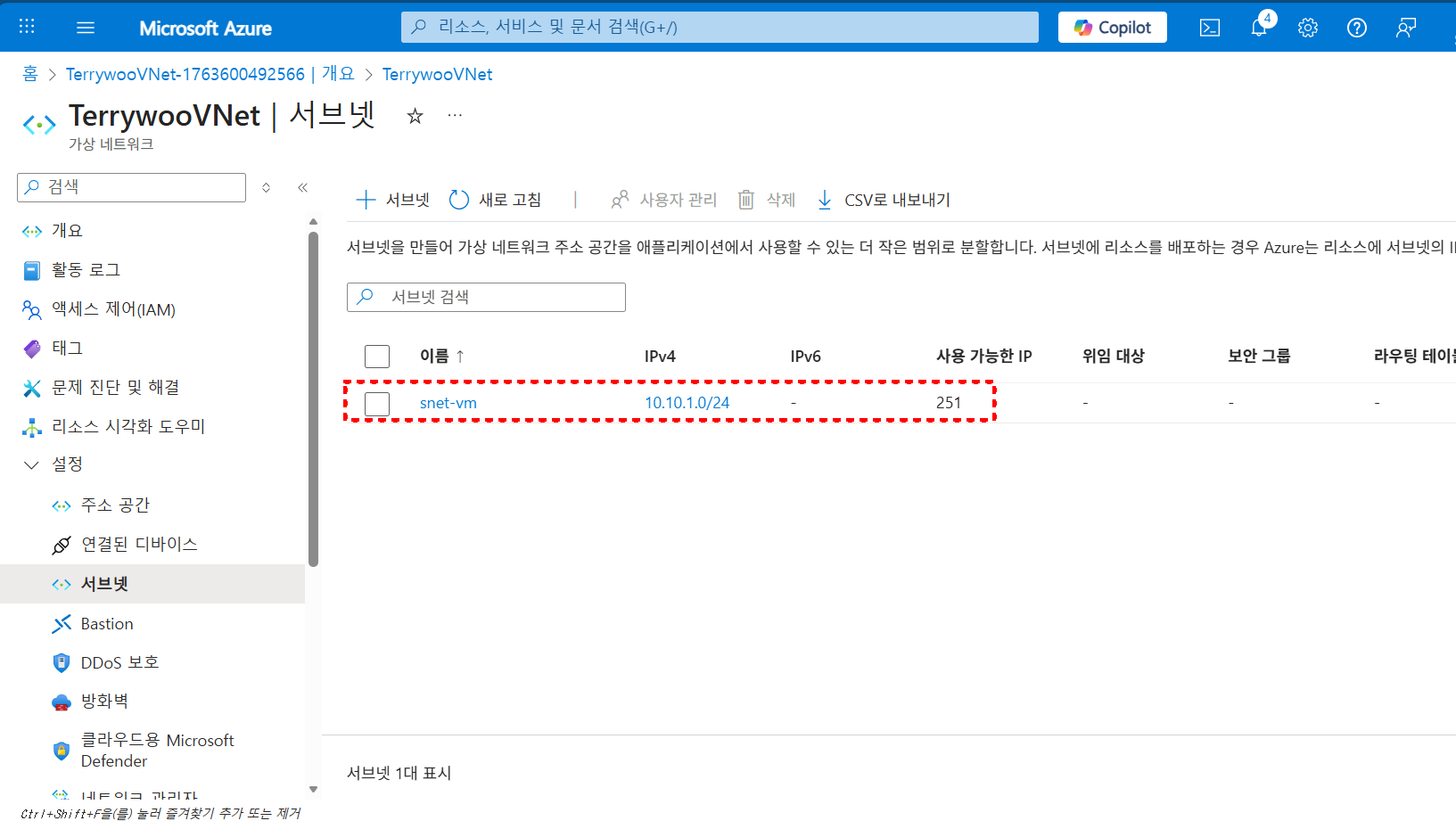
Task: Open the 10.10.1.0/24 address link
Action: [x=687, y=403]
